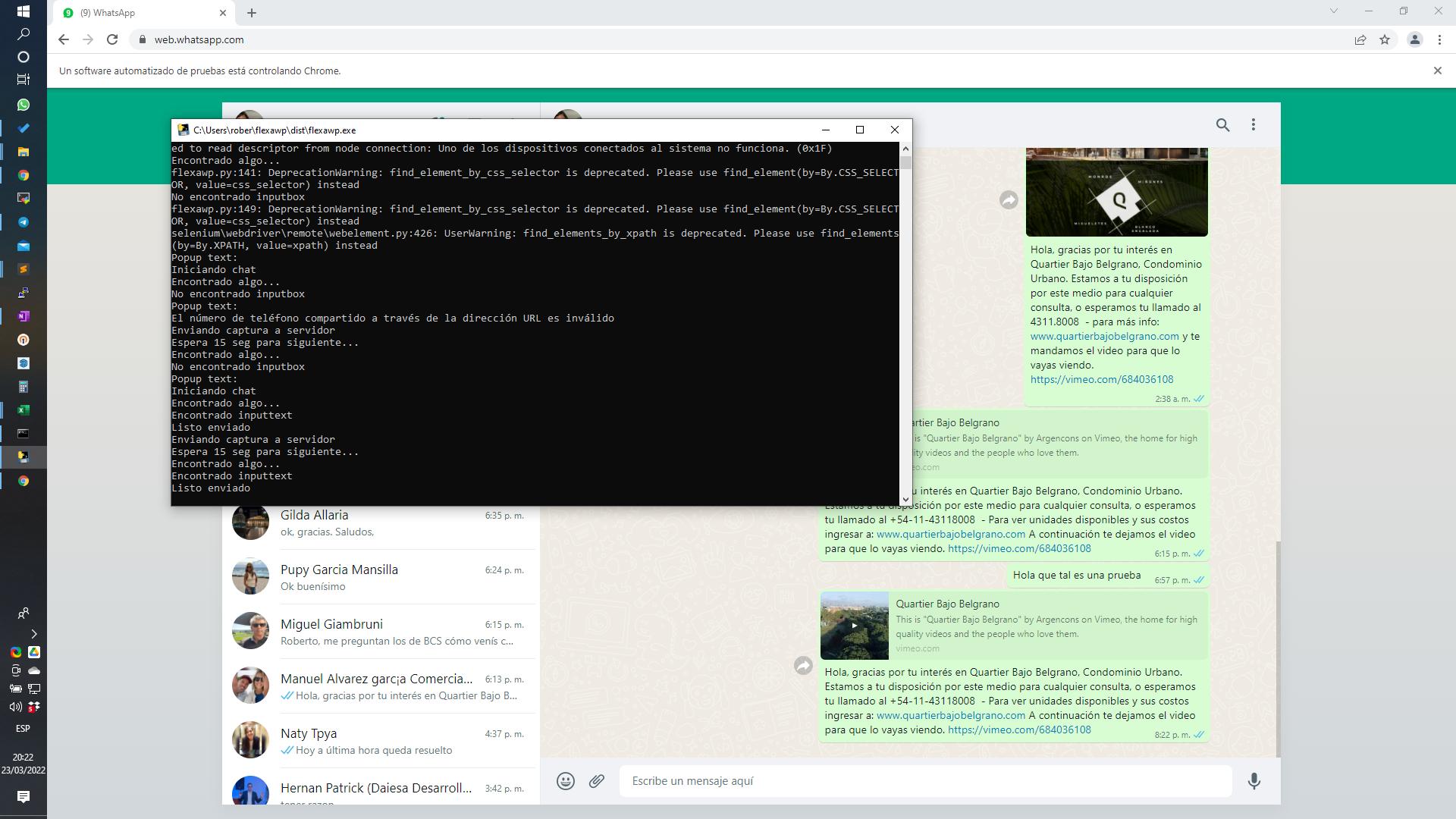Open the www.quartierbajobelgrano.com link in 2:38 message
Screen dimensions: 1456x819
click(1104, 337)
